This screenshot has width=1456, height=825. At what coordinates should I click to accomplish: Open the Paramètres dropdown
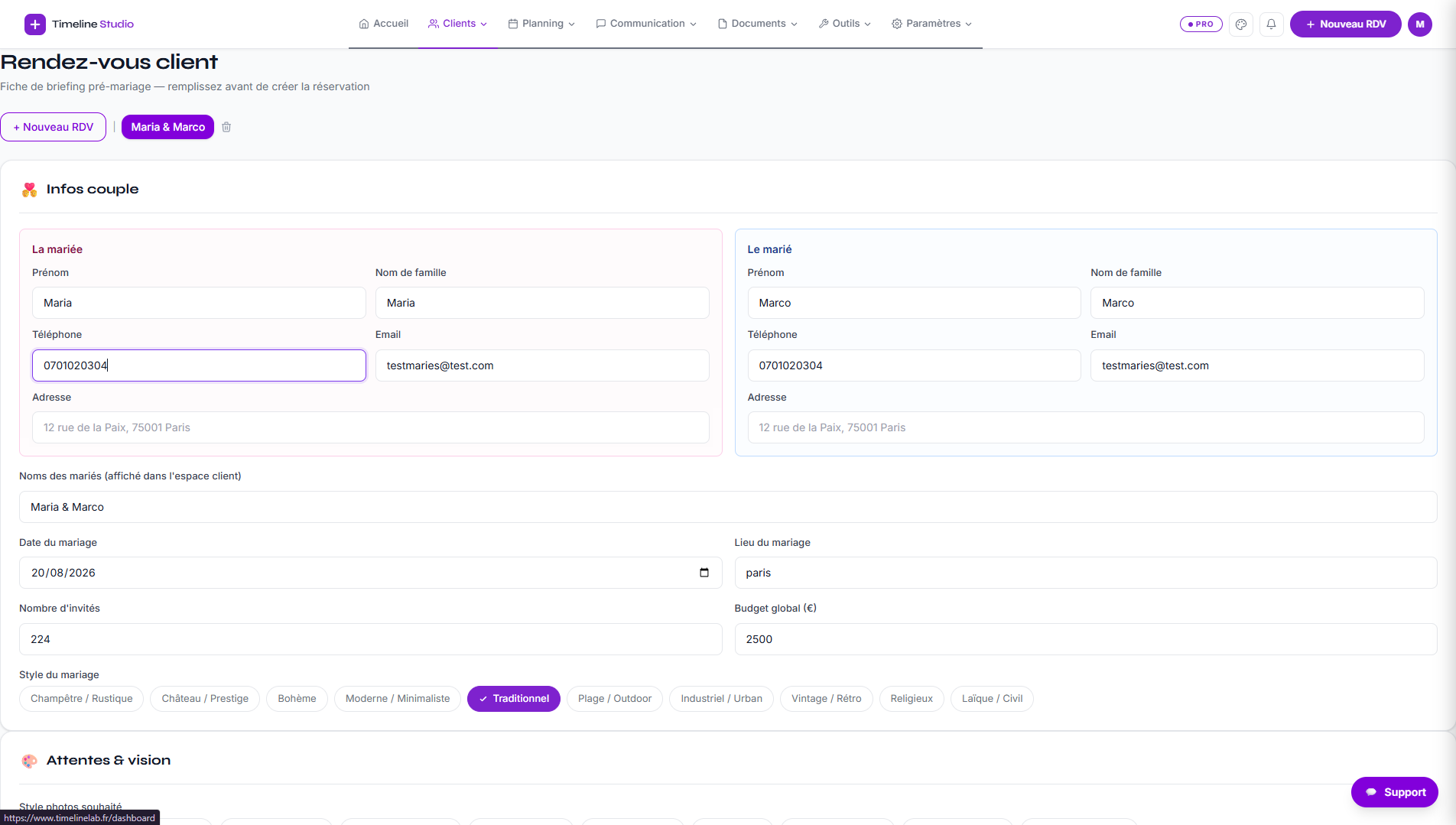[931, 24]
